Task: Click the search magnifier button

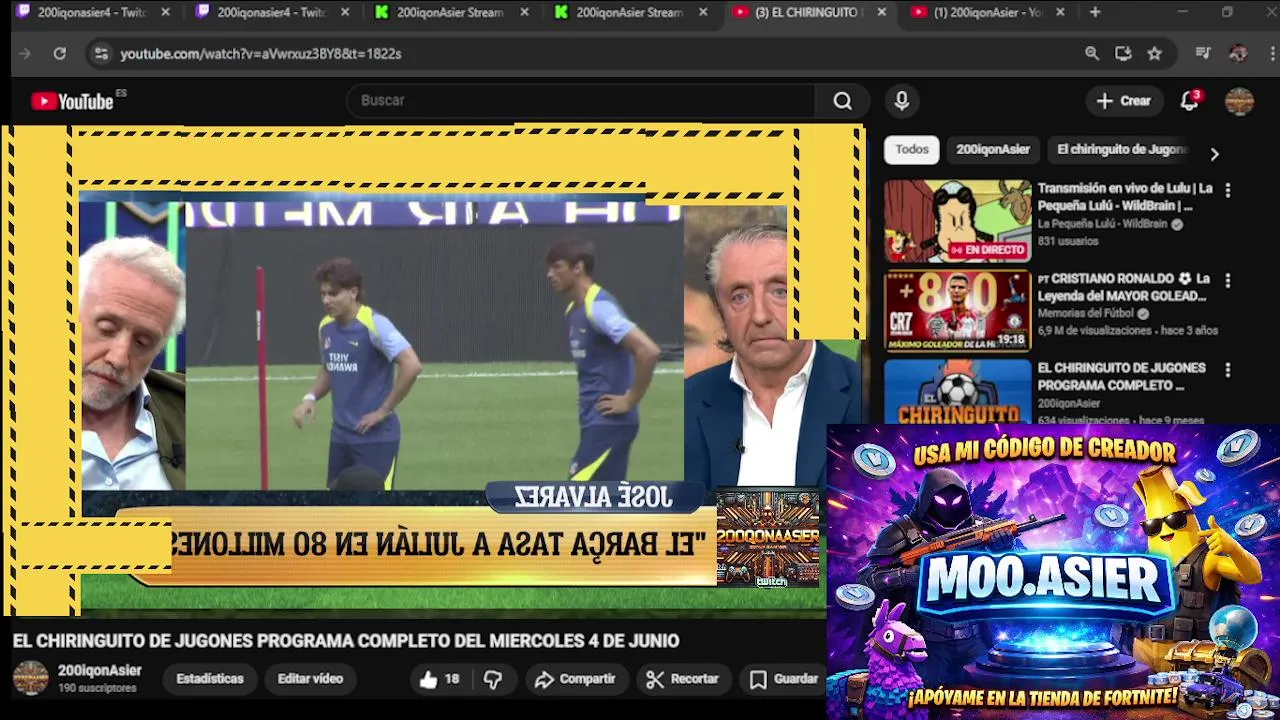Action: [x=843, y=101]
